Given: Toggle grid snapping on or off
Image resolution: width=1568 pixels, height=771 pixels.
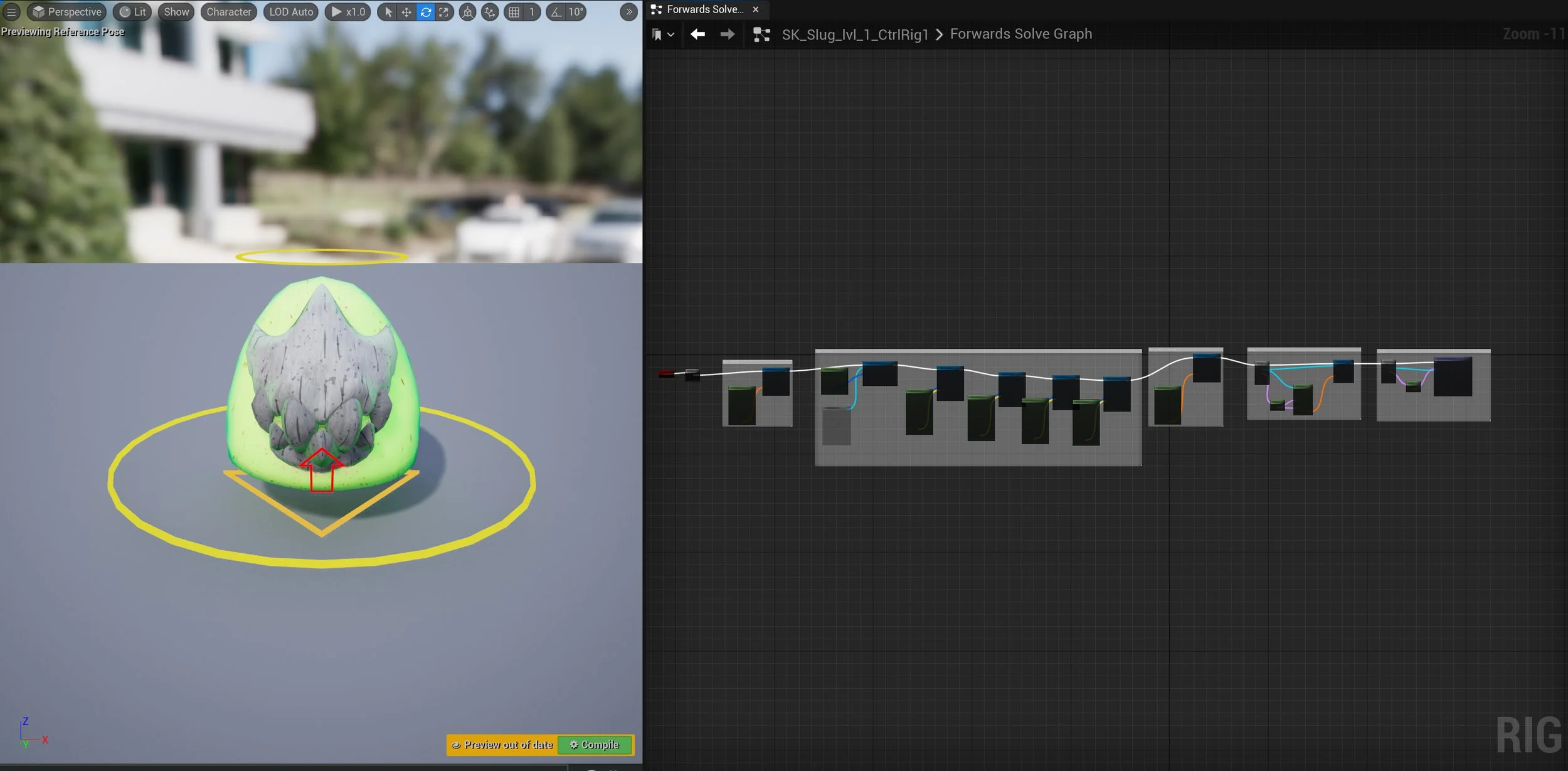Looking at the screenshot, I should [x=514, y=12].
